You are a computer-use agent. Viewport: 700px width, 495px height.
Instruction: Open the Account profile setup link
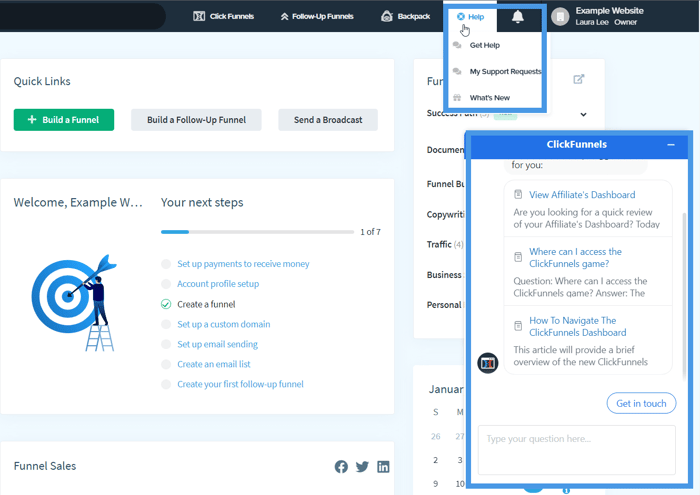(x=218, y=284)
